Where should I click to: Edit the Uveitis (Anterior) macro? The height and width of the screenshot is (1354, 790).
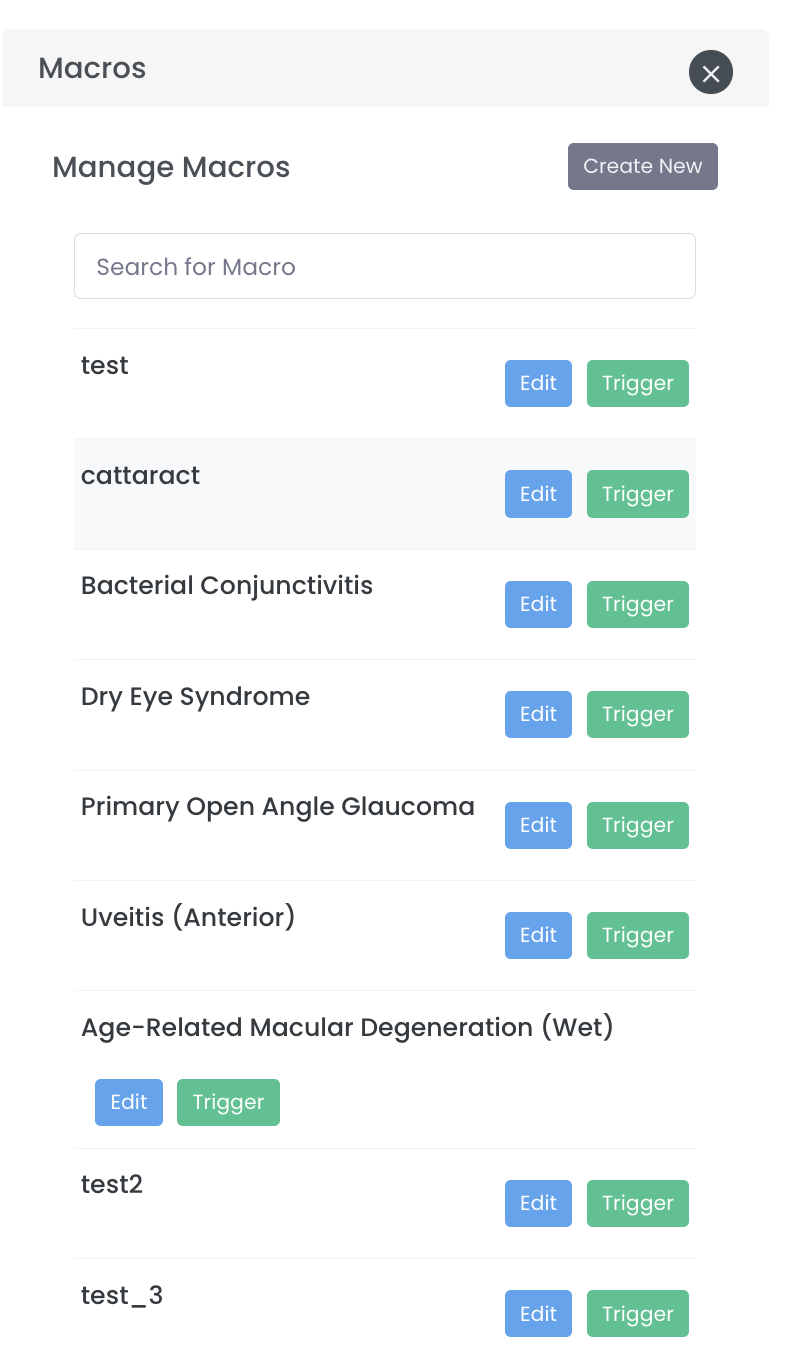pyautogui.click(x=538, y=935)
